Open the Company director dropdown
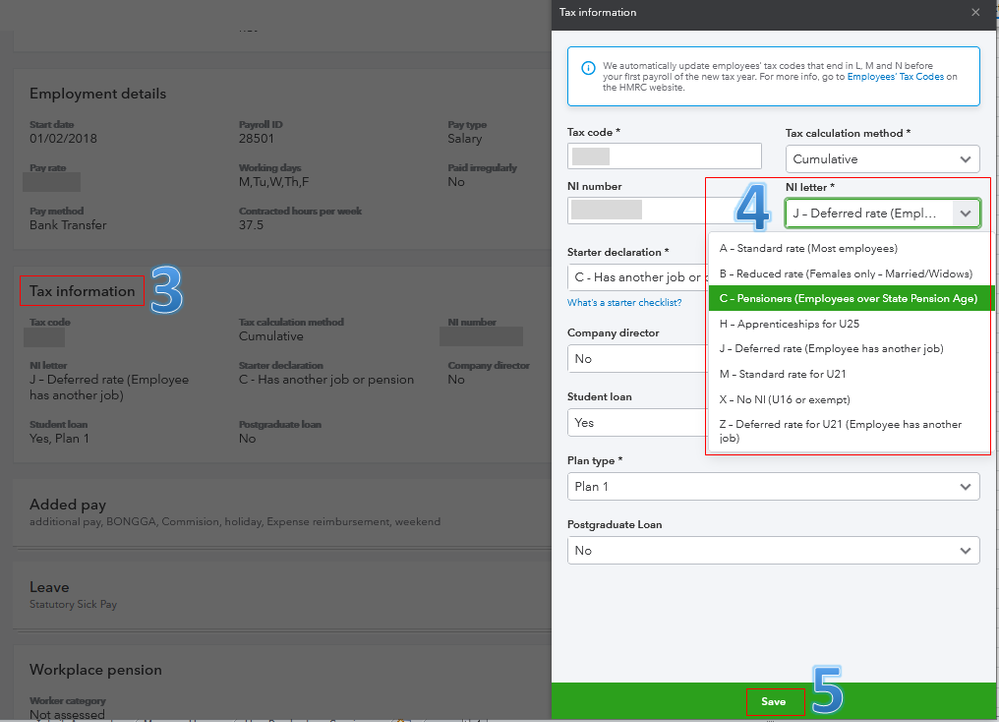The width and height of the screenshot is (999, 722). tap(637, 359)
